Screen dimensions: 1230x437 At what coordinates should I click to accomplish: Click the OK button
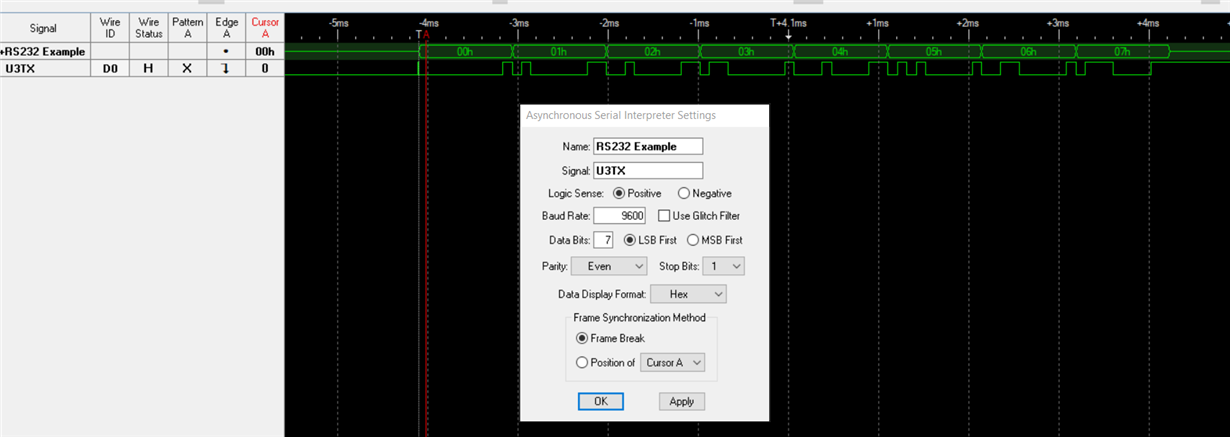[601, 401]
